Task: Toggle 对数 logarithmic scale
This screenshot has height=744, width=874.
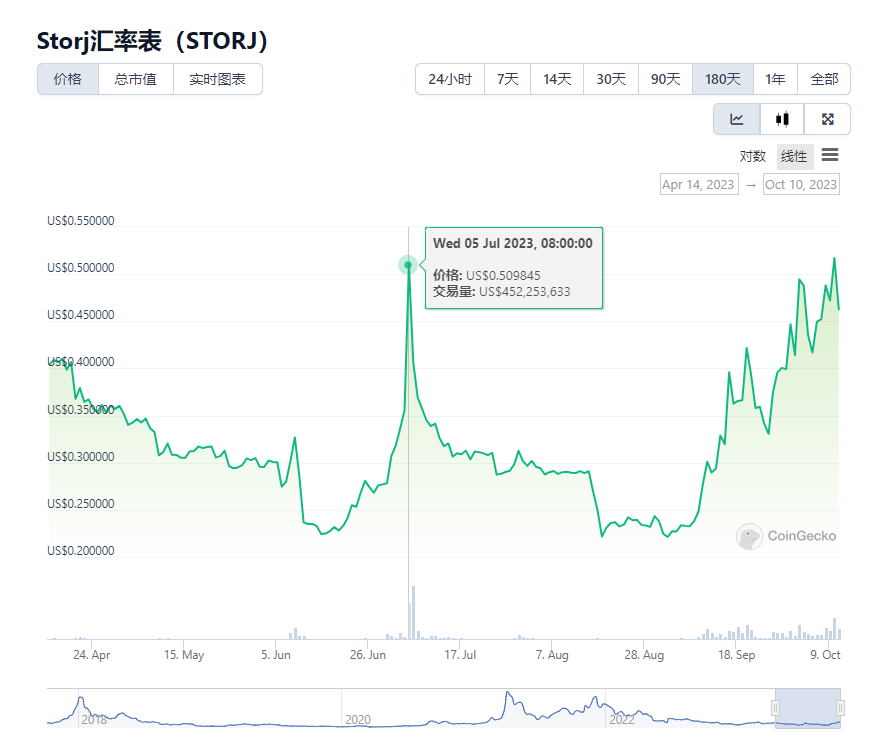Action: click(753, 156)
